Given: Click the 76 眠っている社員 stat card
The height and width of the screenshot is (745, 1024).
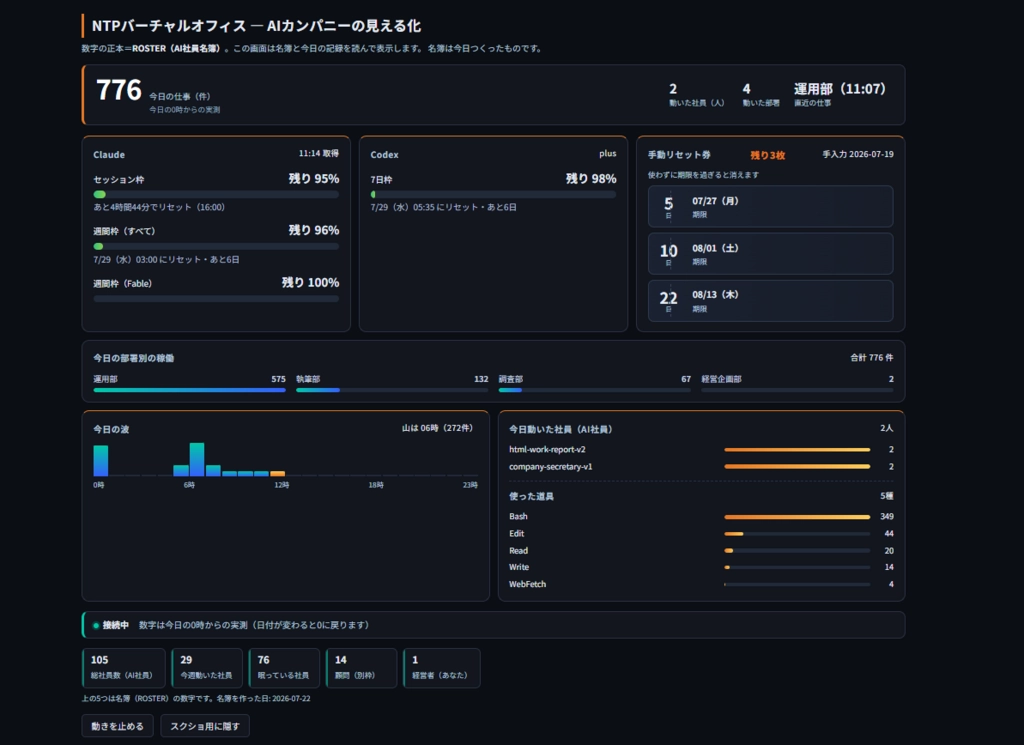Looking at the screenshot, I should pos(284,668).
